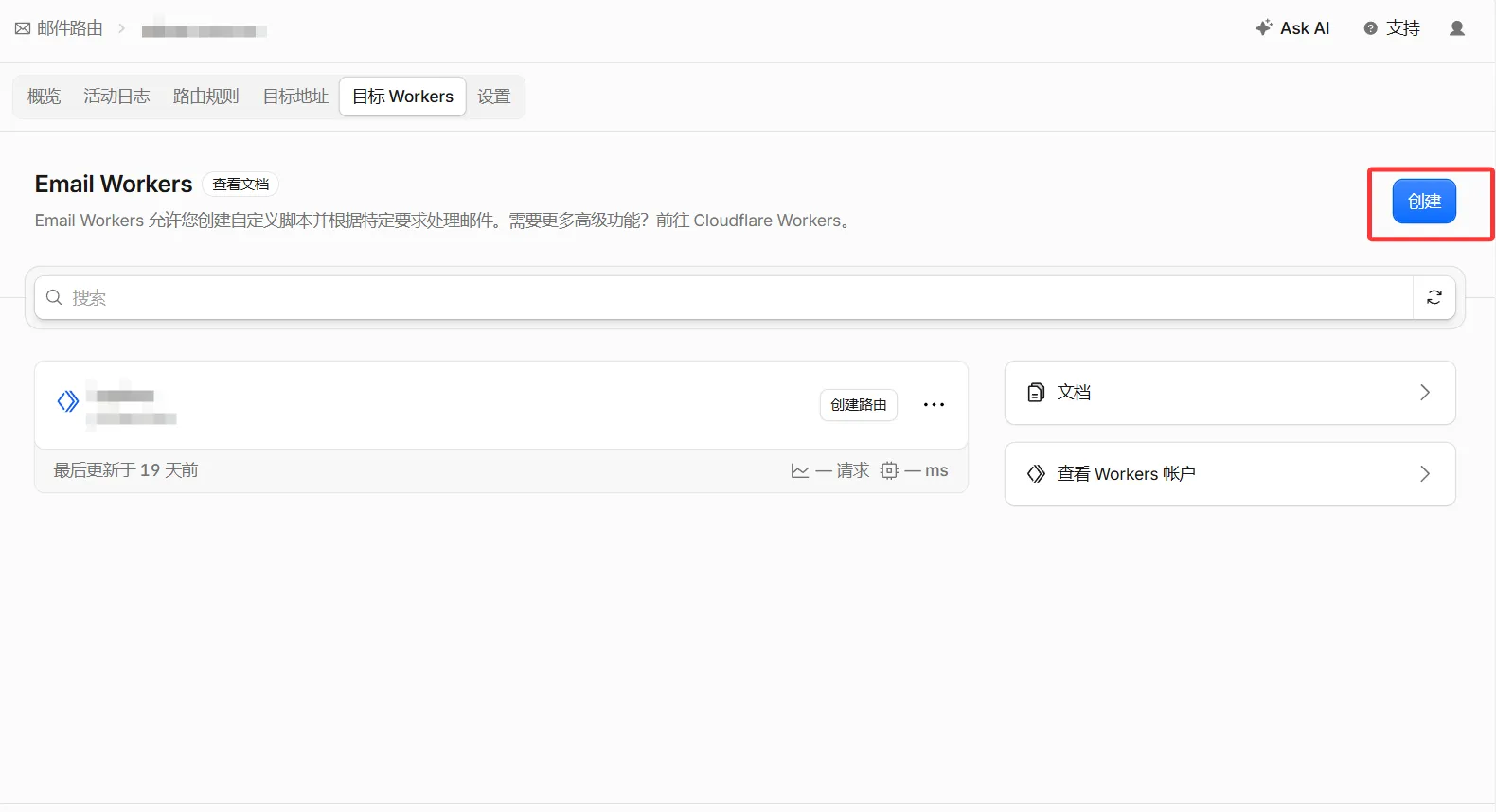1496x812 pixels.
Task: Click the worker's blue Workers logo icon
Action: tap(67, 402)
